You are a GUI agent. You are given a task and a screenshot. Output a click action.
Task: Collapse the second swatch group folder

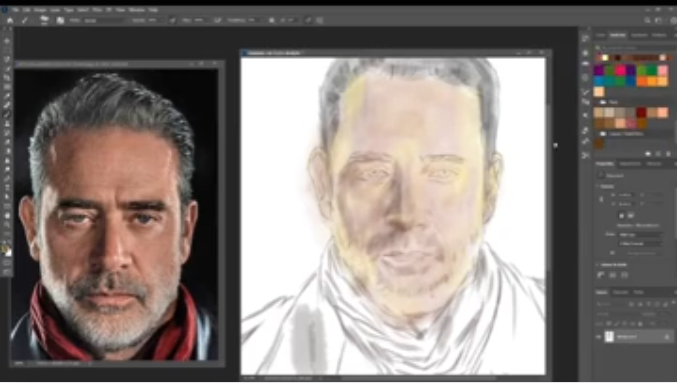point(603,134)
